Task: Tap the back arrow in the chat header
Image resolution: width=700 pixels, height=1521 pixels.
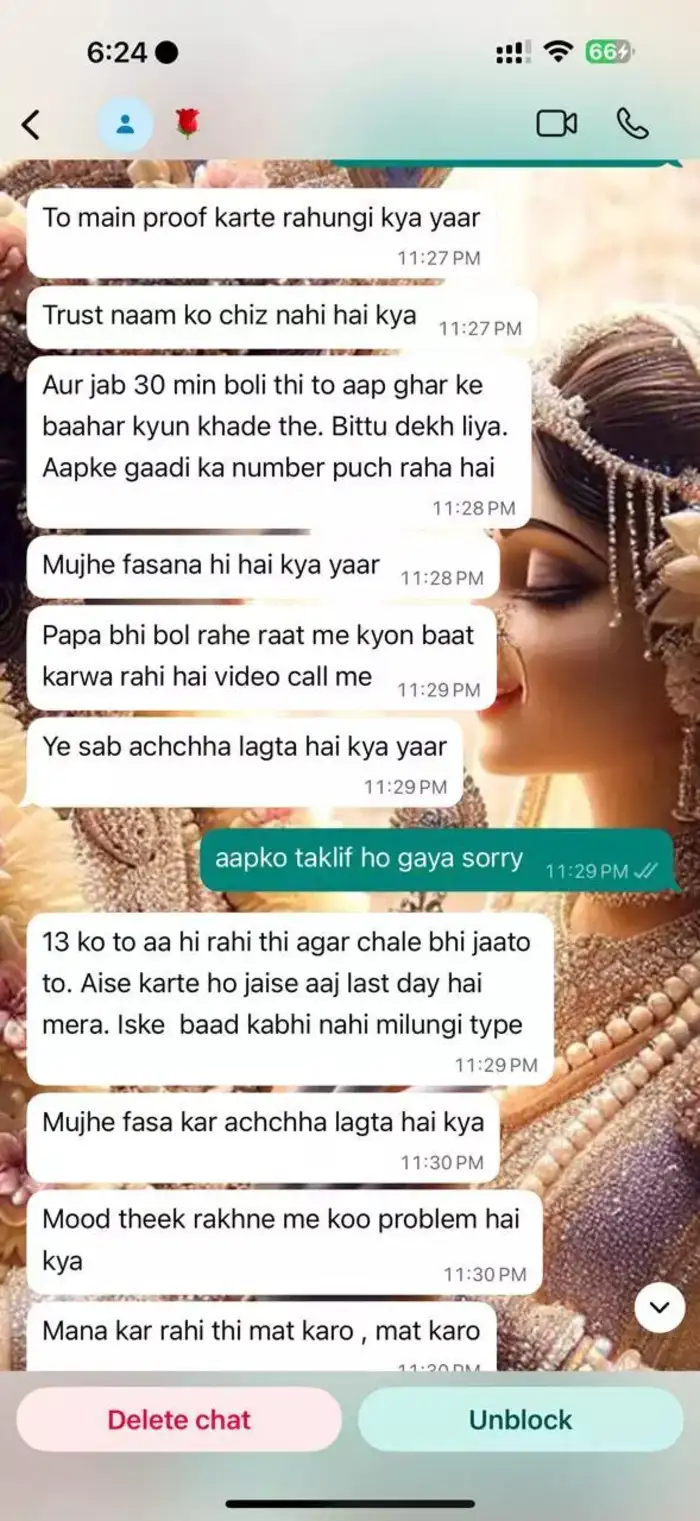Action: (x=31, y=125)
